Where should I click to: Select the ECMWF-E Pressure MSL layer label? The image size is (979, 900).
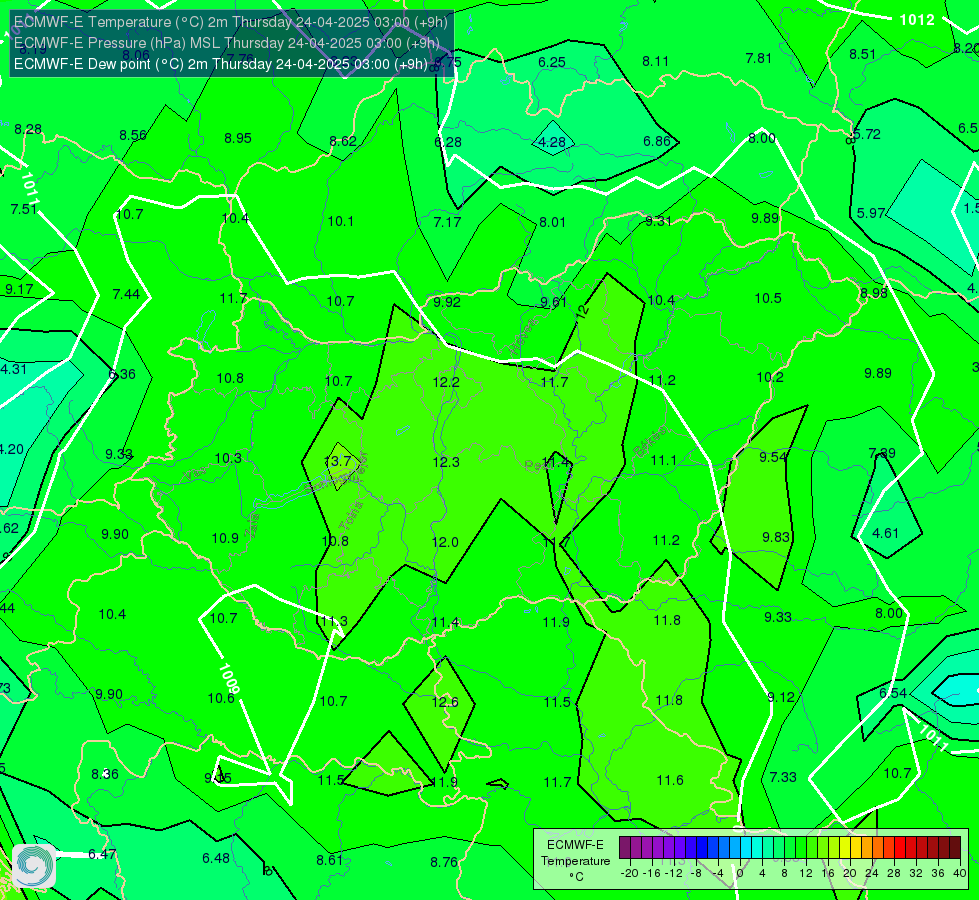tap(227, 43)
